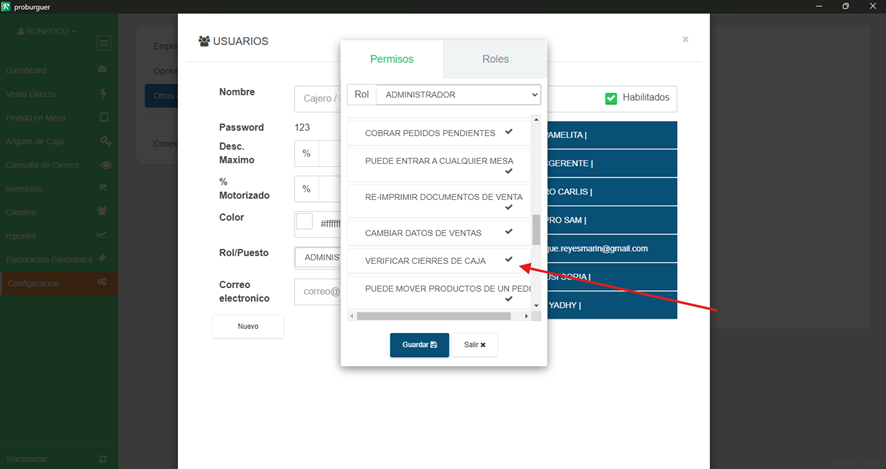Click the Inventario cart icon
The height and width of the screenshot is (469, 886).
[x=103, y=187]
